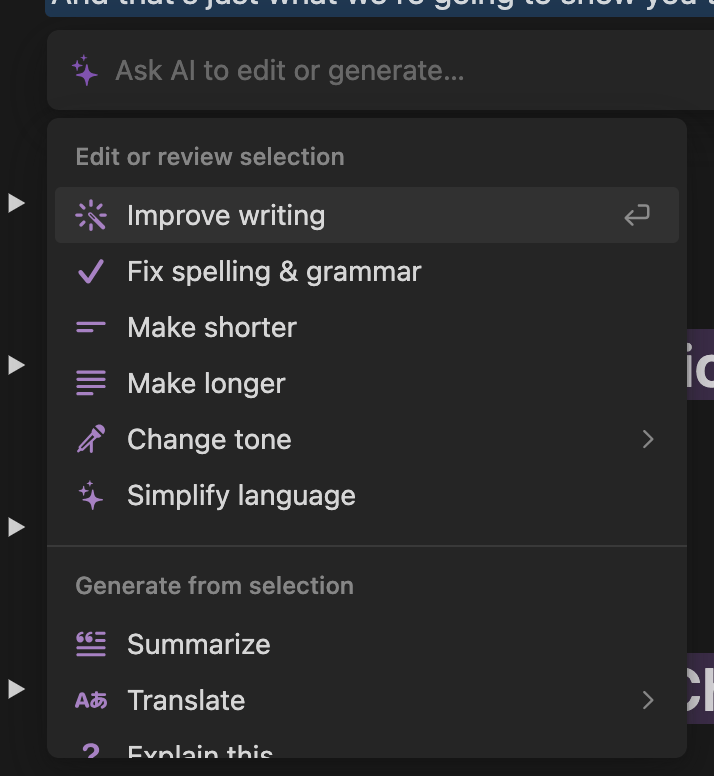Expand the toggle triangle beside the menu divider

16,527
